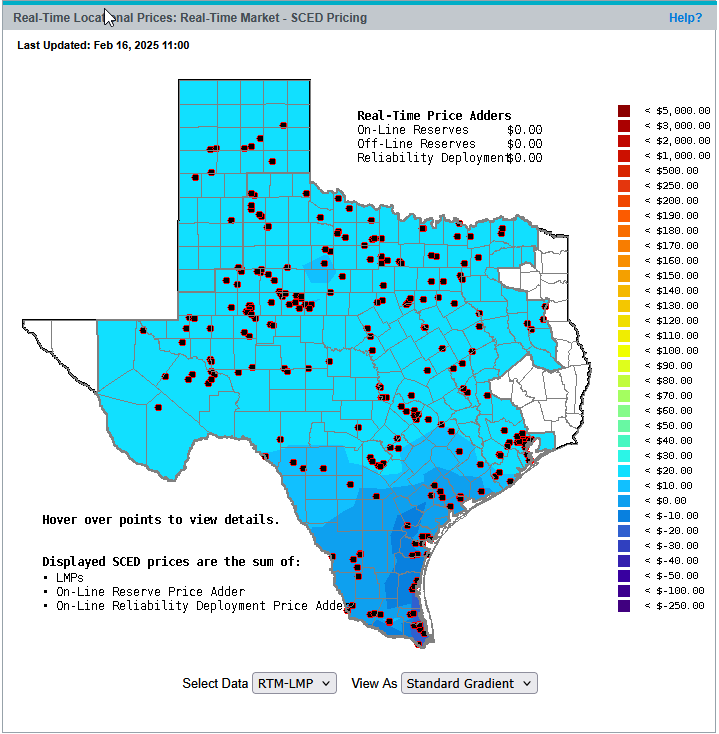Click the < $90.00 legend color swatch

pyautogui.click(x=624, y=366)
